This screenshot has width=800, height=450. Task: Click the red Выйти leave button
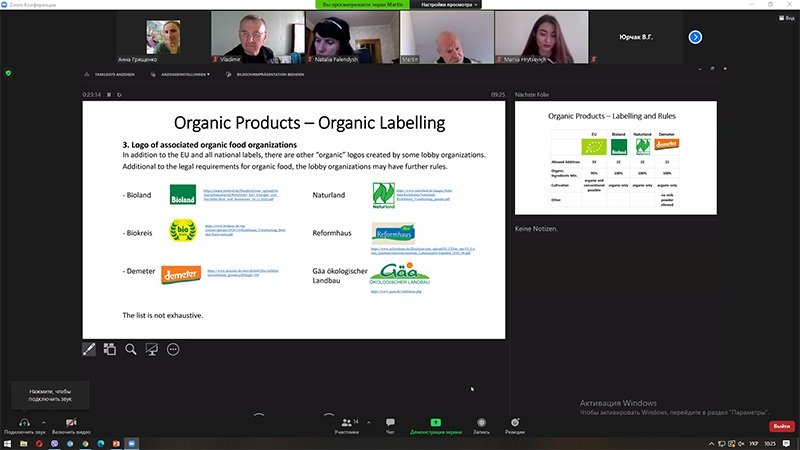tap(782, 426)
